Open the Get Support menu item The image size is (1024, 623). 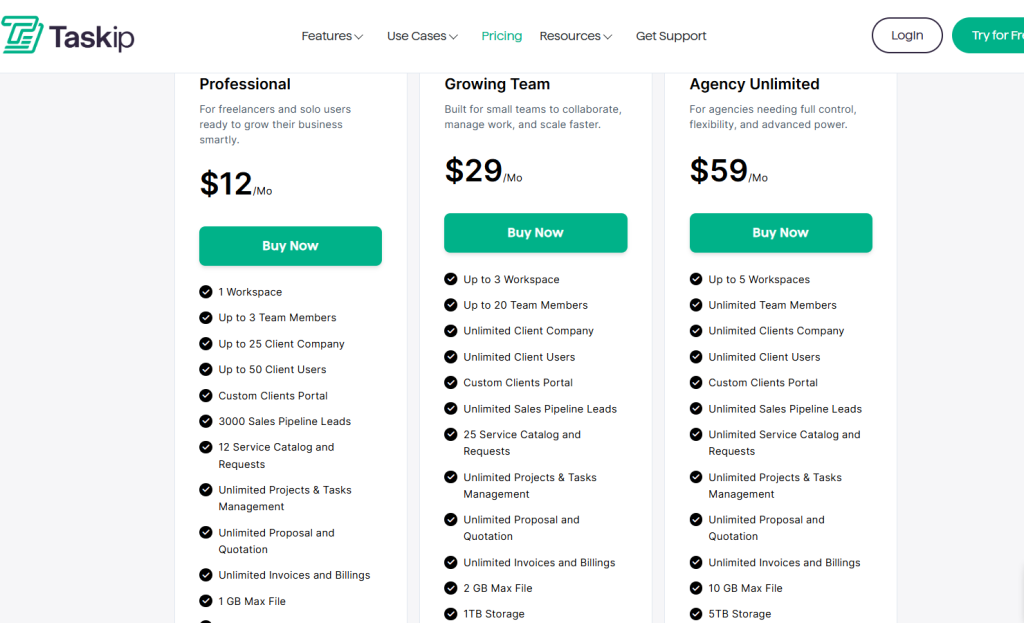(x=671, y=36)
